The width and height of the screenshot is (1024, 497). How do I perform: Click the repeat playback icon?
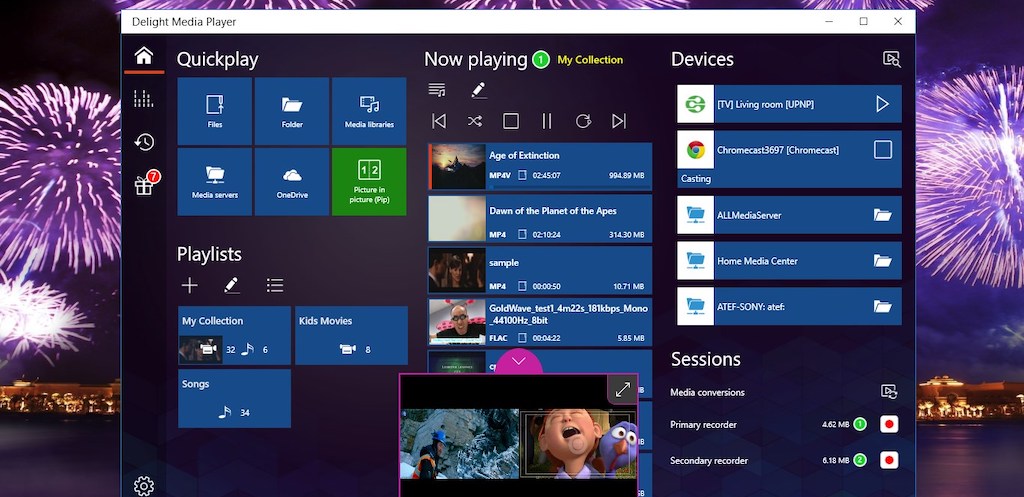(x=583, y=121)
